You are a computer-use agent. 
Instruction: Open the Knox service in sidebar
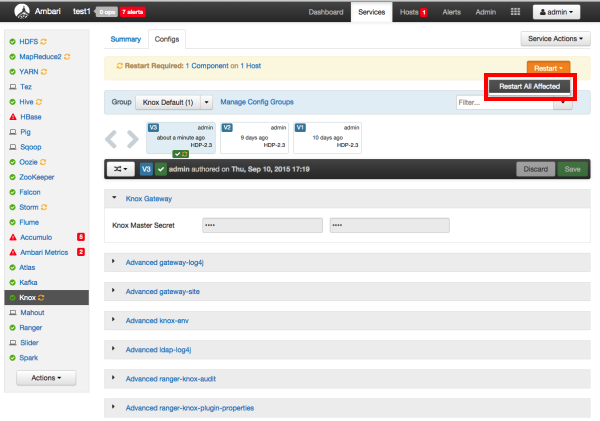[x=47, y=298]
